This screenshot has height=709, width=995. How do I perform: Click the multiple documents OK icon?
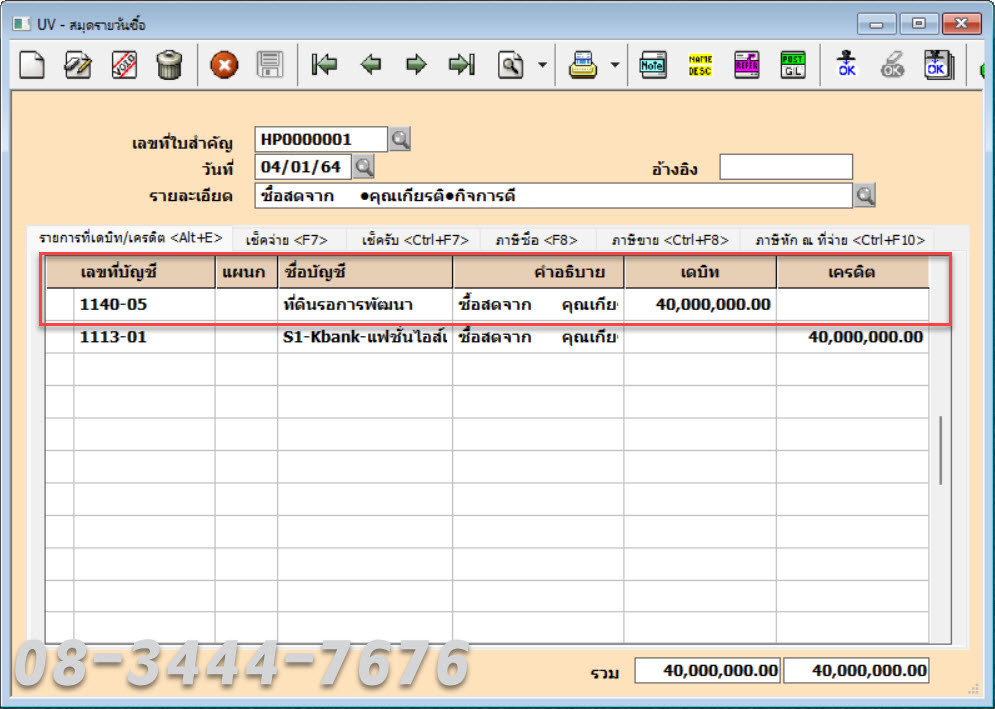click(x=939, y=65)
